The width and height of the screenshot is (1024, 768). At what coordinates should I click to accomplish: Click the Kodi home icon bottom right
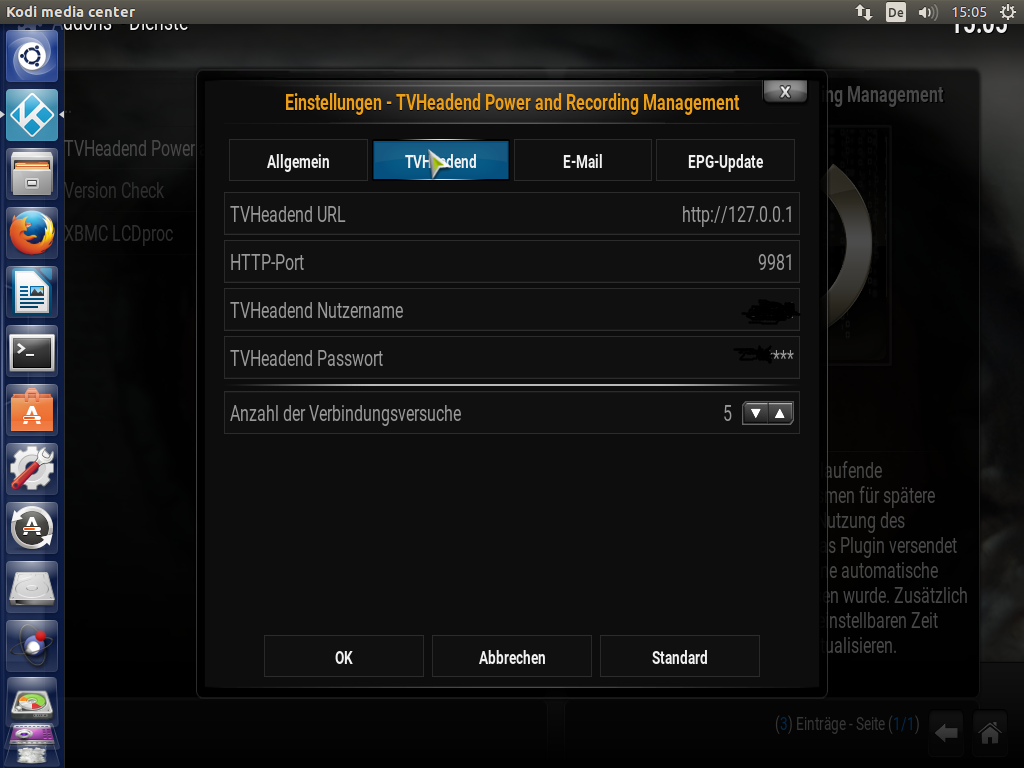(989, 733)
